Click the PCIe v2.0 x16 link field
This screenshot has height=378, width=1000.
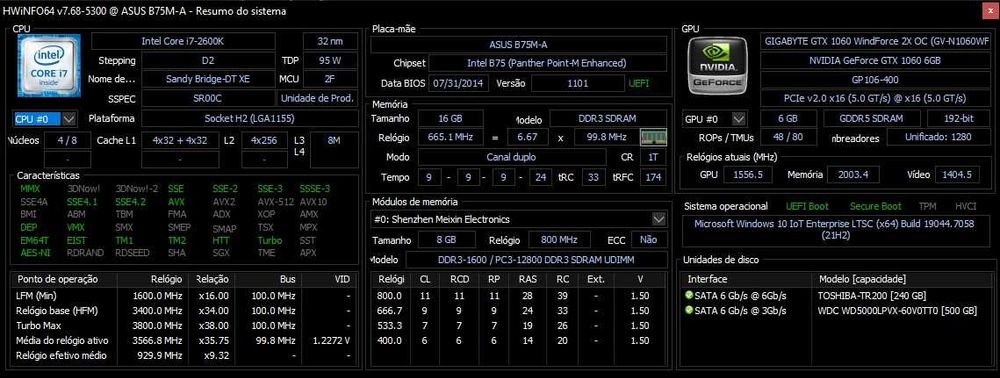pyautogui.click(x=876, y=99)
